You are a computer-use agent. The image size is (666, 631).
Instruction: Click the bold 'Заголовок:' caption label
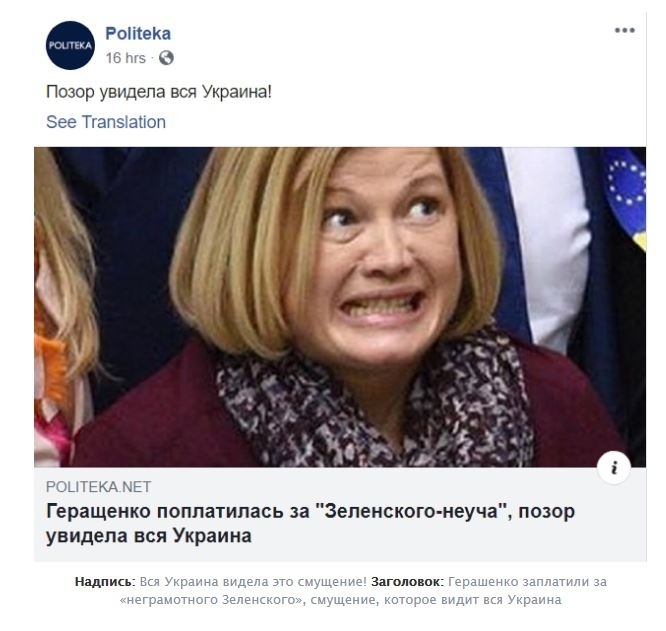tap(407, 582)
